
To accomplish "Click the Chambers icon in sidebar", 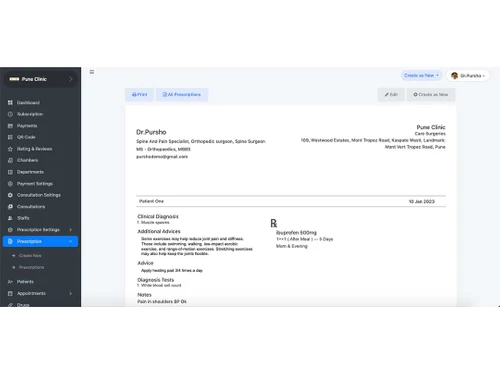I will pyautogui.click(x=10, y=160).
